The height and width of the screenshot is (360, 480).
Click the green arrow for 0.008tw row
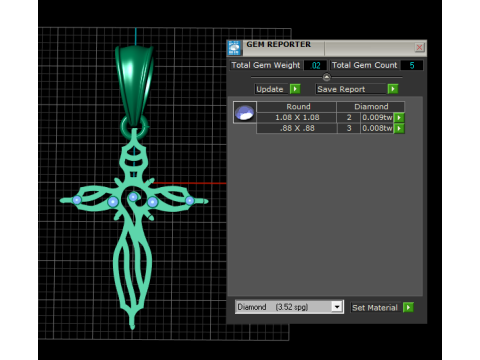click(x=399, y=128)
